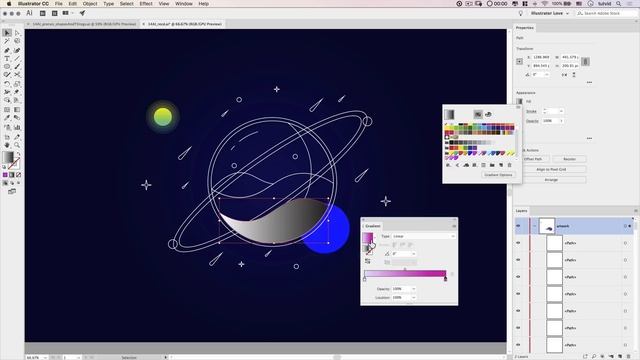Select the Ellipse shape tool
640x360 pixels.
pos(7,67)
